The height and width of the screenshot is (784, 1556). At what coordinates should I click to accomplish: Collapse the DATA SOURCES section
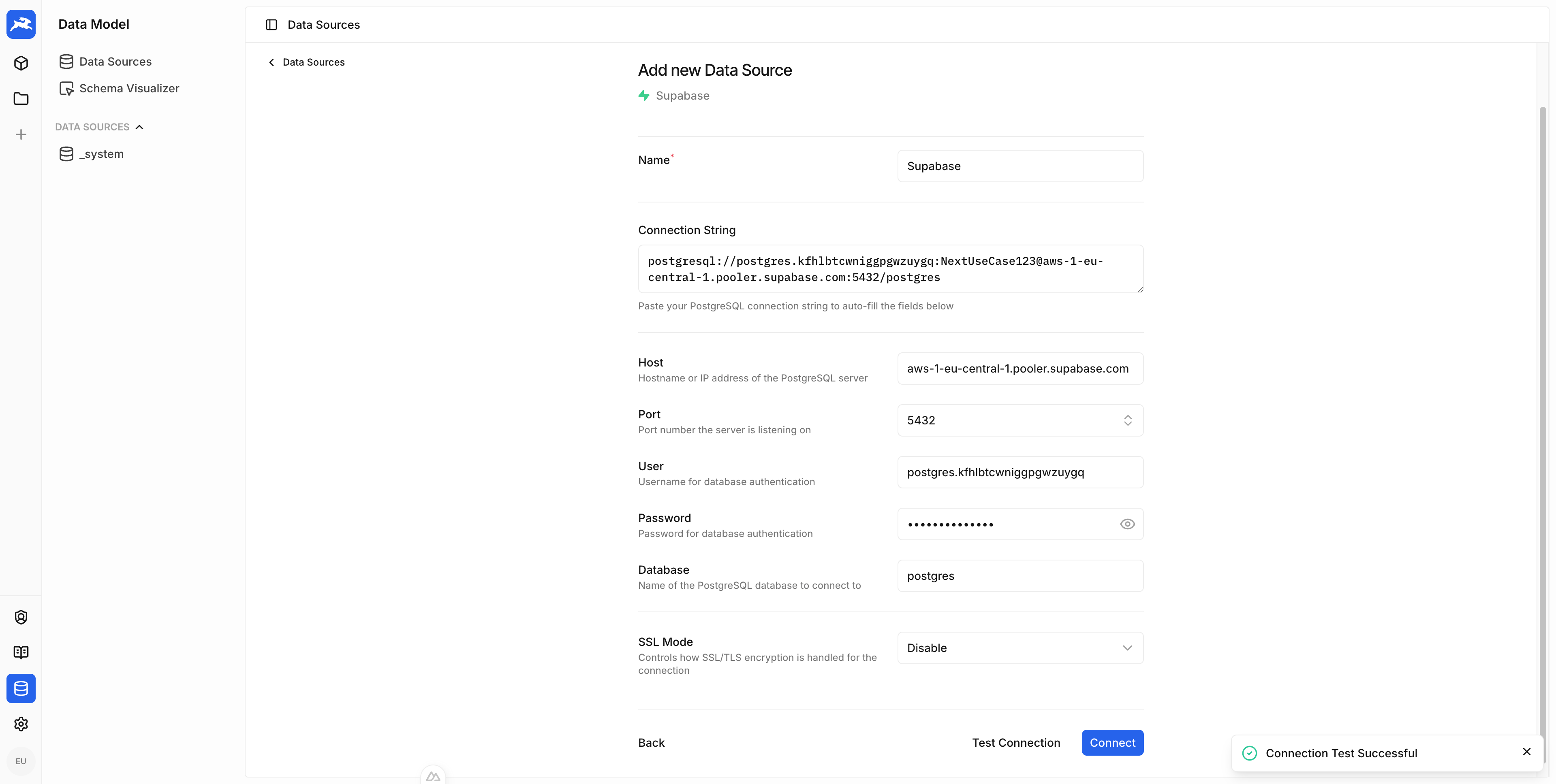tap(139, 127)
